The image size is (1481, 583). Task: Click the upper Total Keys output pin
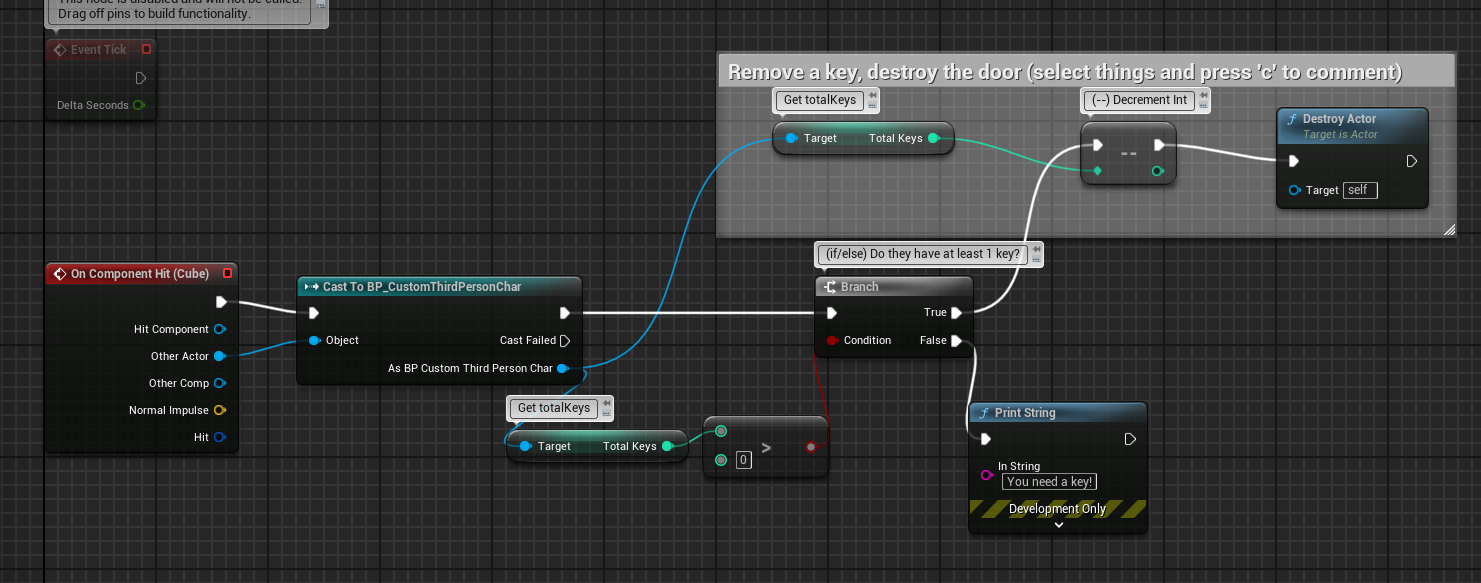(933, 138)
